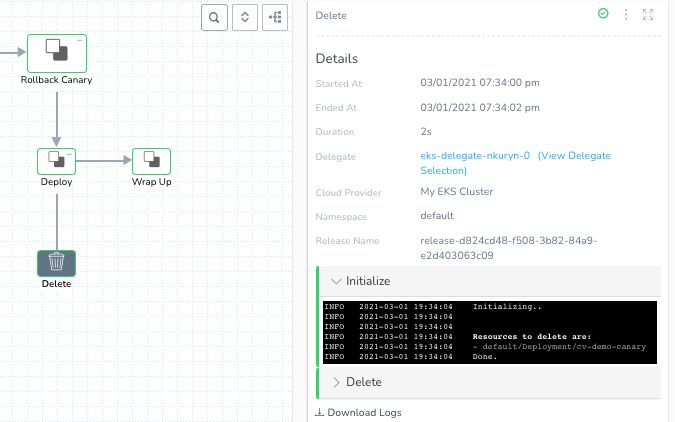Image resolution: width=675 pixels, height=422 pixels.
Task: Select the Rollback Canary step node
Action: pos(57,53)
